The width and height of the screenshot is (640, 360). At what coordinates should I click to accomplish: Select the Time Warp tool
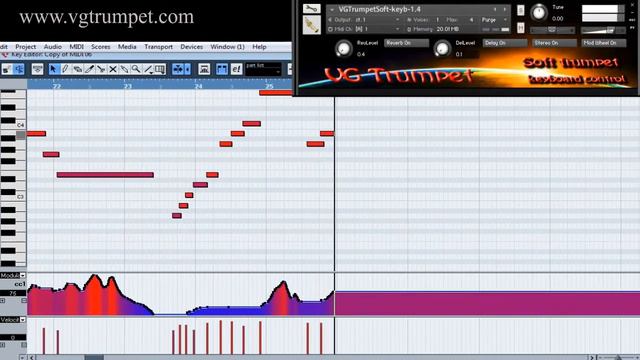tap(160, 69)
